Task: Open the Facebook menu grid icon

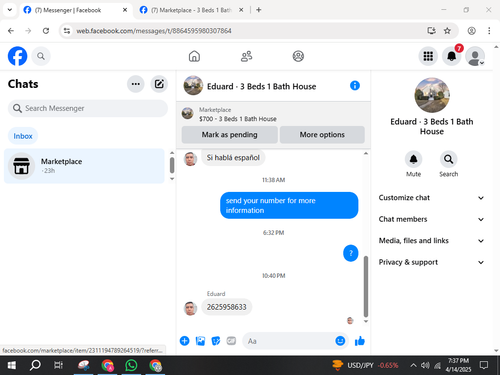Action: pyautogui.click(x=428, y=56)
